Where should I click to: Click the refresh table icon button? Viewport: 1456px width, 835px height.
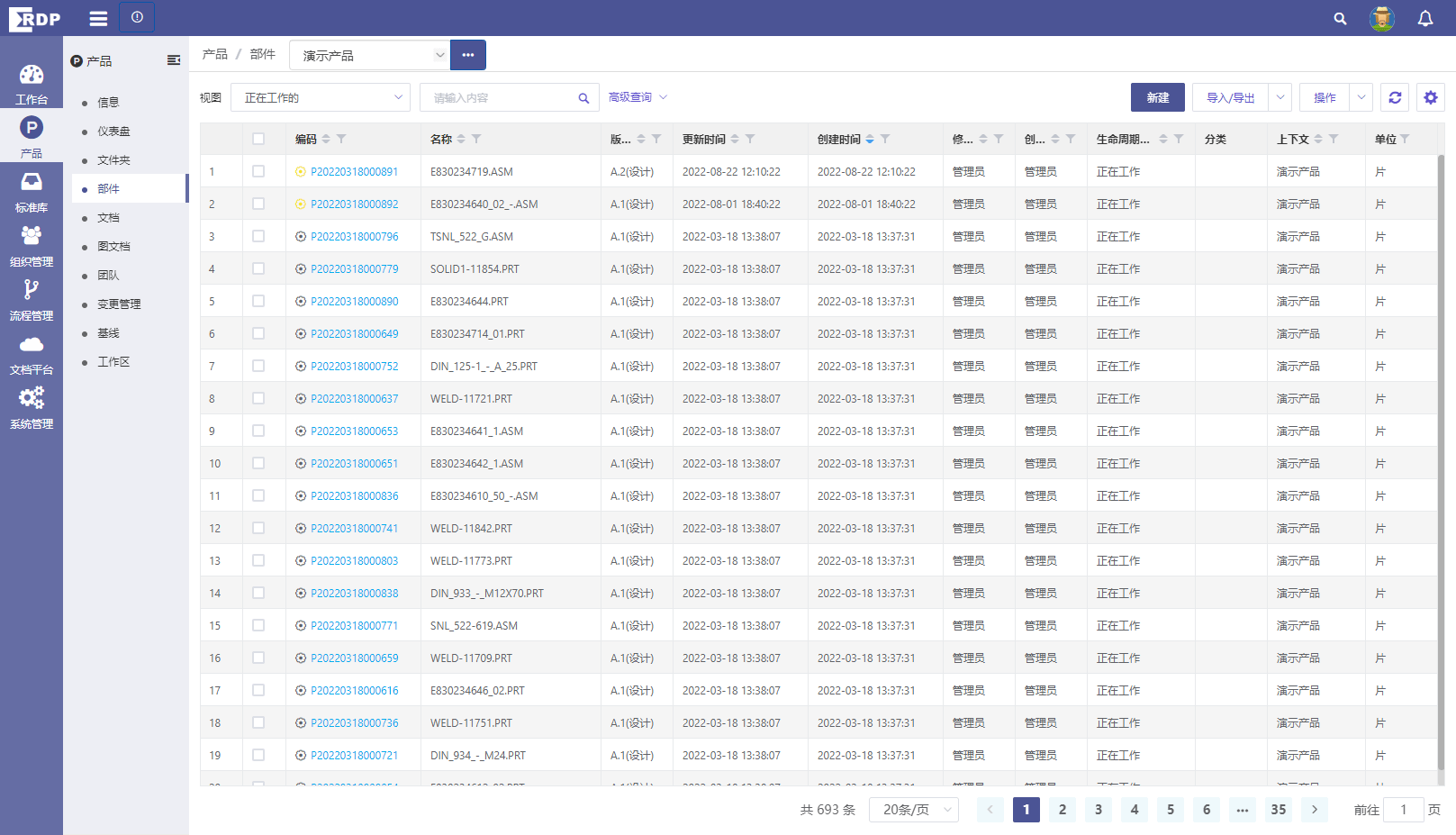(1395, 97)
